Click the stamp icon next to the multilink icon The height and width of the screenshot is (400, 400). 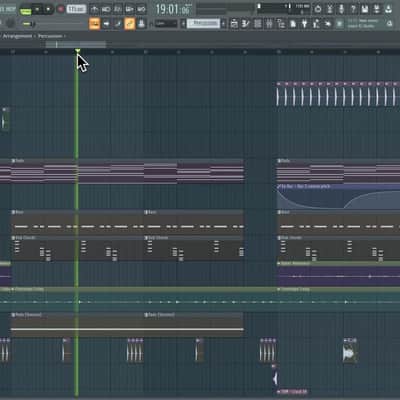point(141,24)
